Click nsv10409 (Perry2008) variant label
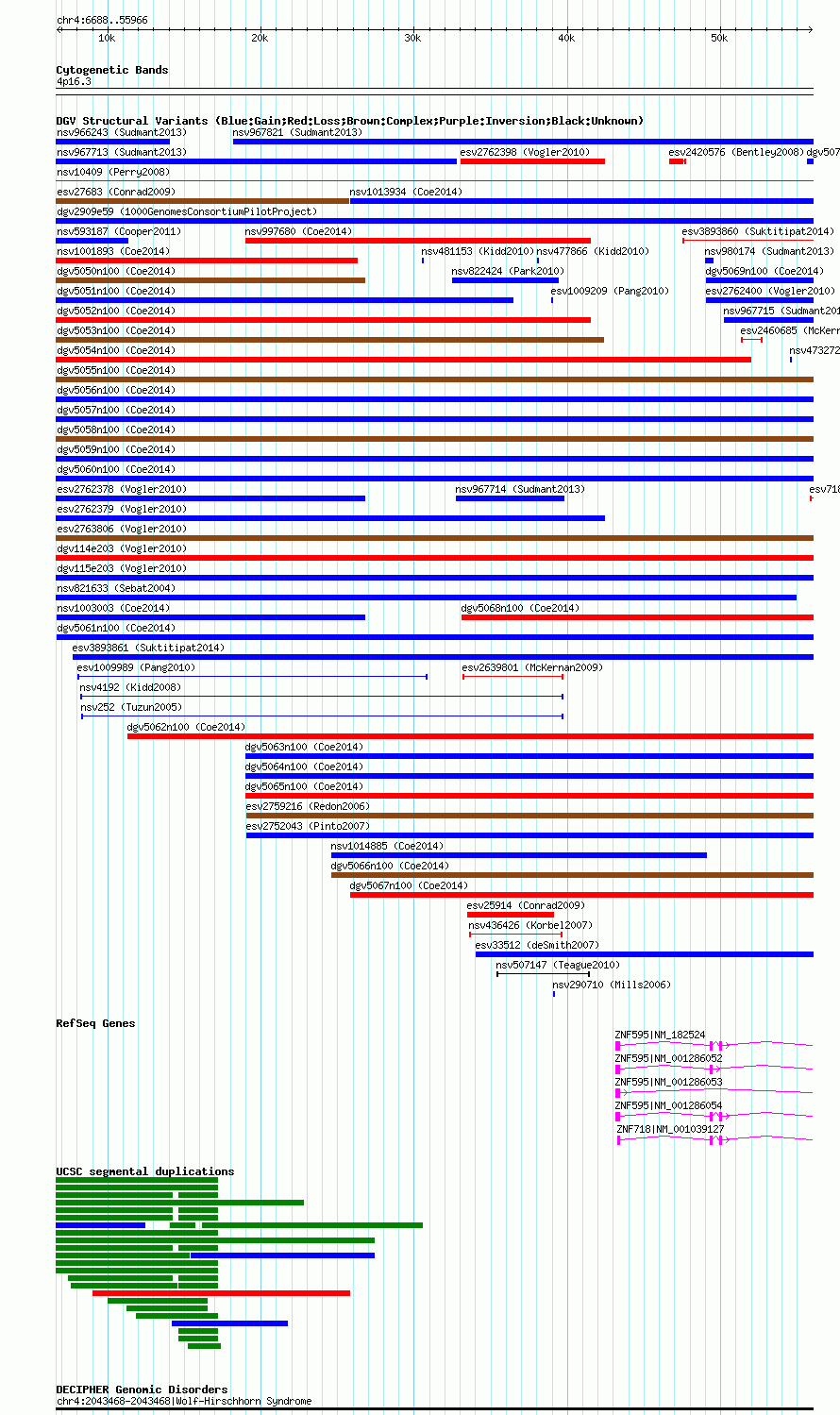This screenshot has width=840, height=1415. [x=113, y=172]
